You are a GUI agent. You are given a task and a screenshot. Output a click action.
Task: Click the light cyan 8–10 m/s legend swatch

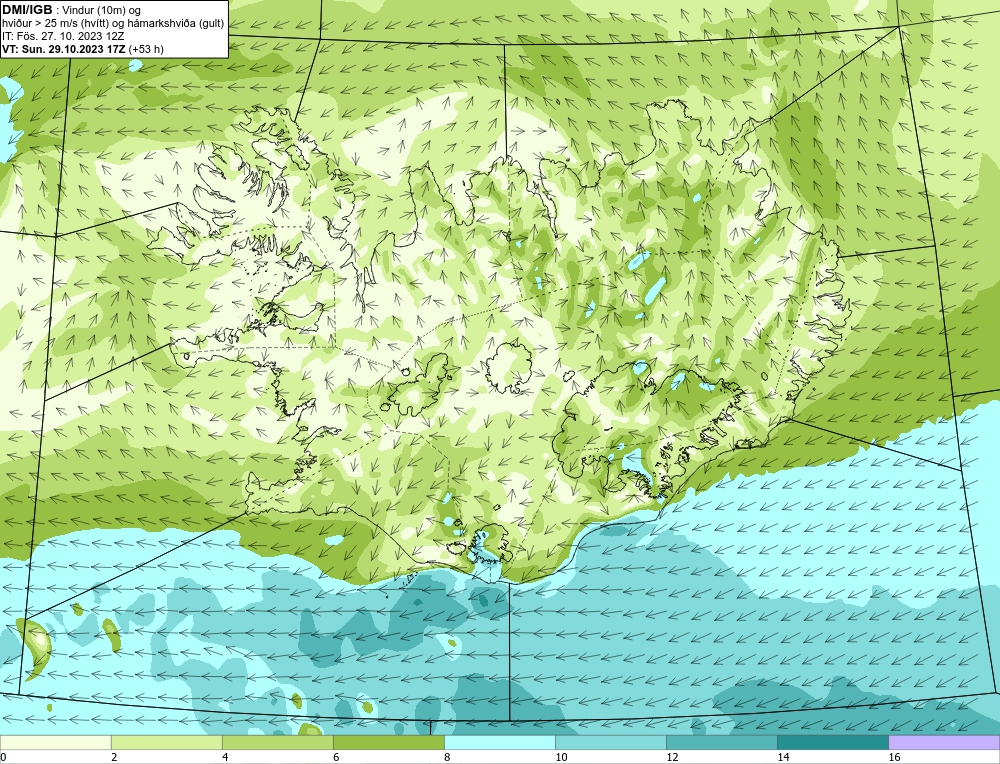pyautogui.click(x=499, y=742)
